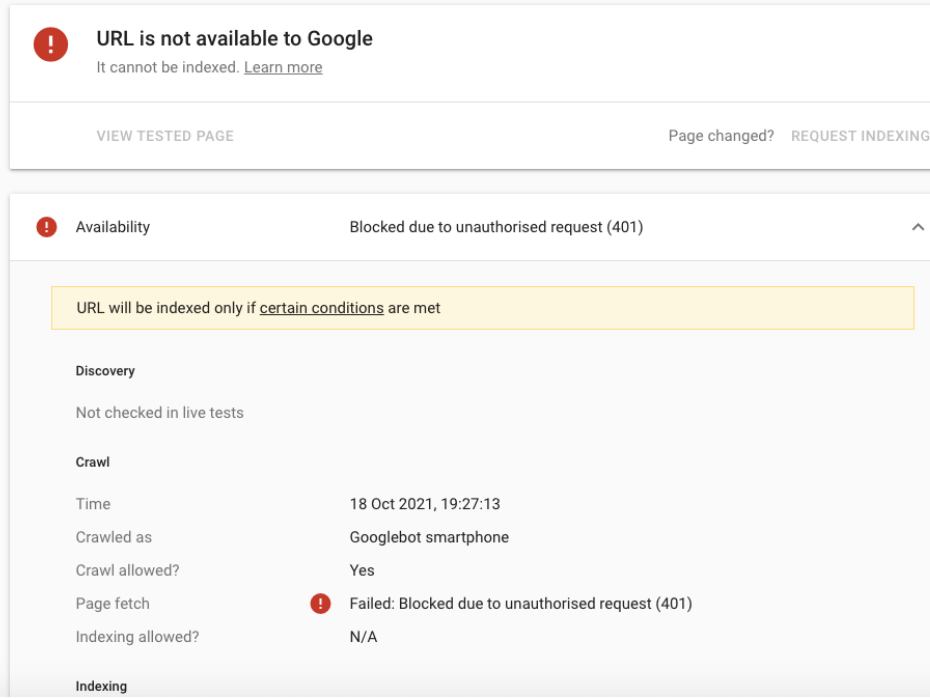This screenshot has height=698, width=930.
Task: Collapse the Availability section with the chevron
Action: 918,227
